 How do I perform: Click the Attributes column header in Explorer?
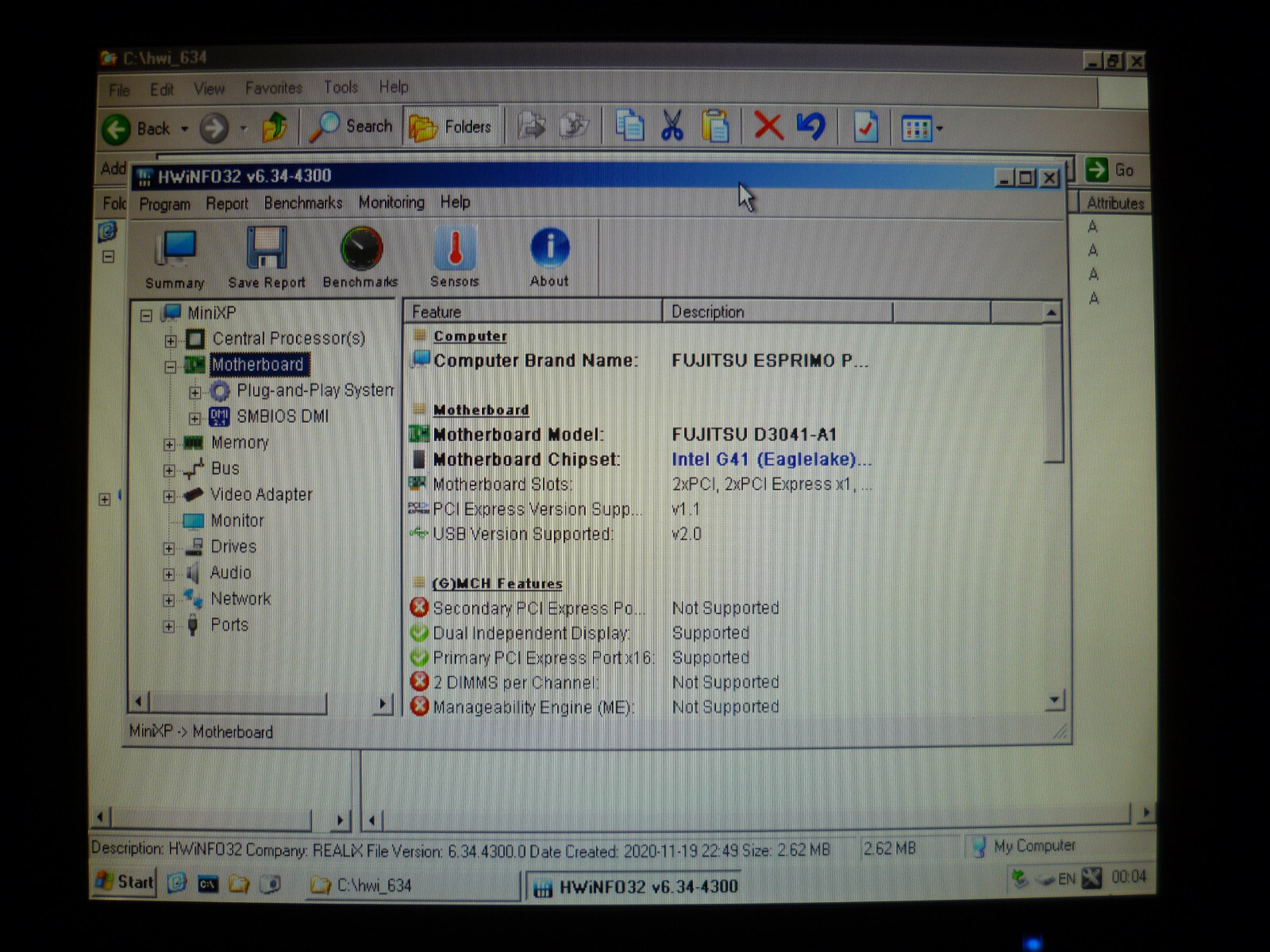[x=1115, y=204]
